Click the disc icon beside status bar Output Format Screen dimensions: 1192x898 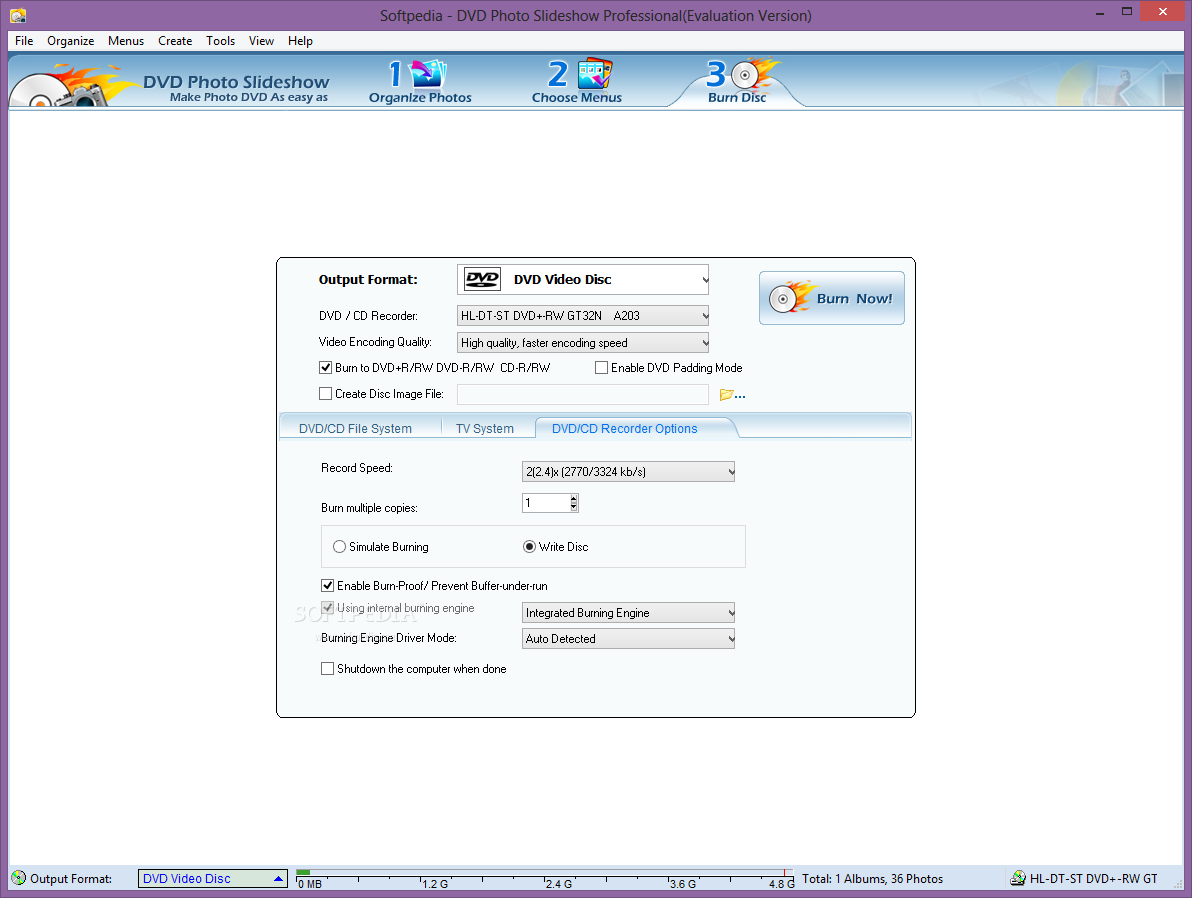[x=18, y=878]
